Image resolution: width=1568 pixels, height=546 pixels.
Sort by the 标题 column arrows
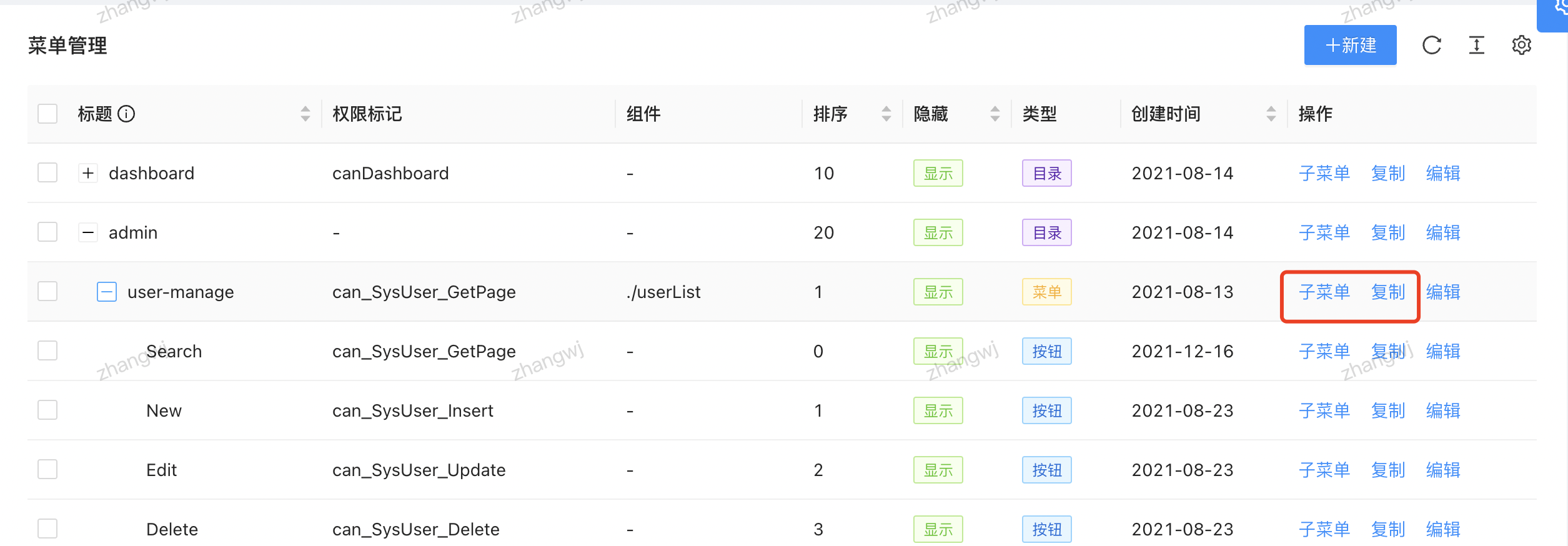305,114
